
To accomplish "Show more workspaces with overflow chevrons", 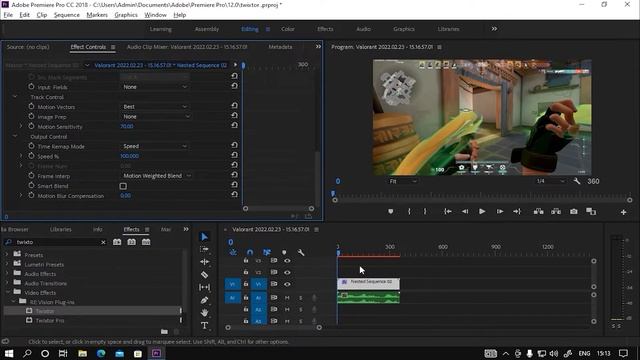I will pos(494,29).
